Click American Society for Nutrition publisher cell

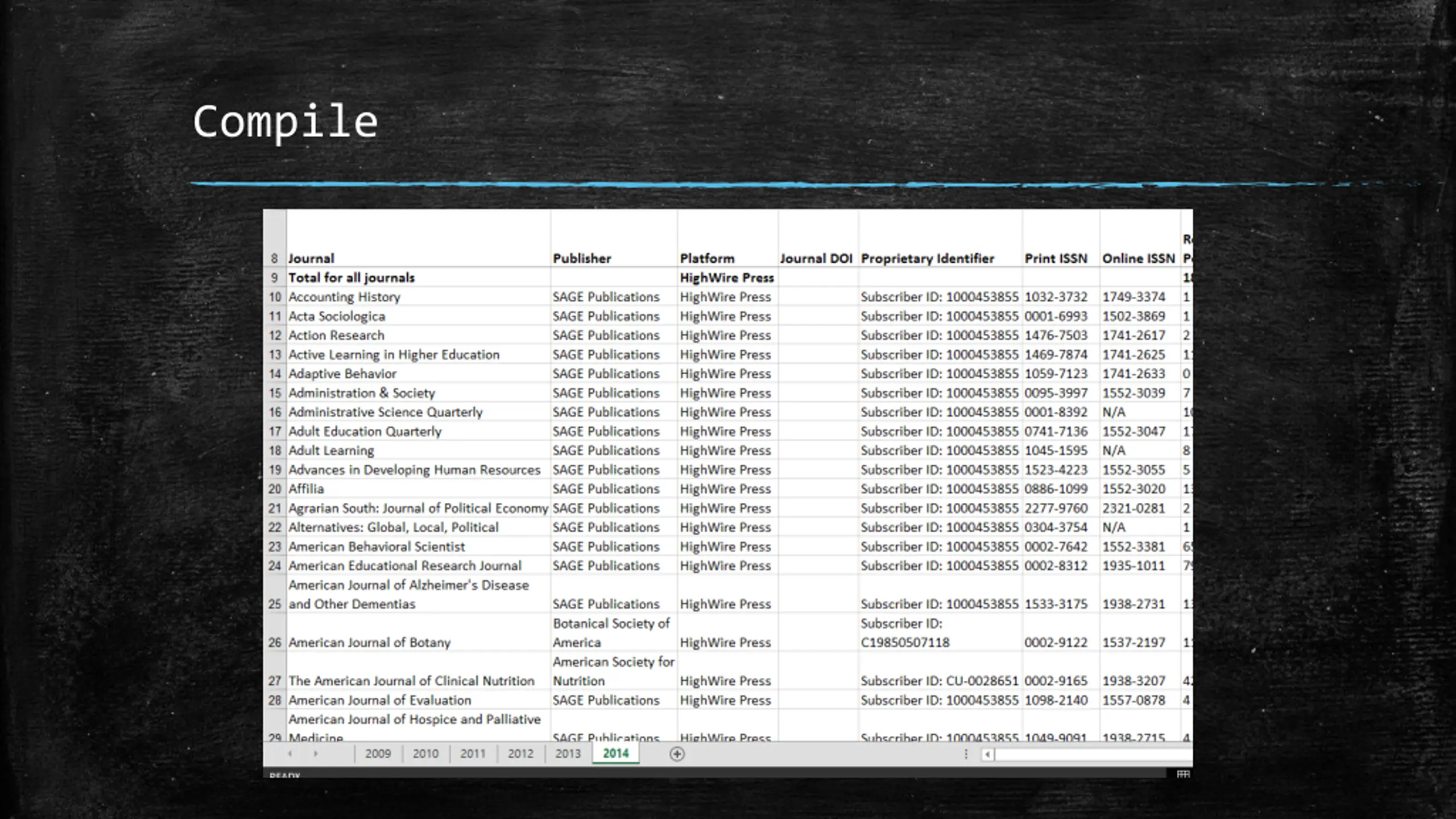[614, 671]
